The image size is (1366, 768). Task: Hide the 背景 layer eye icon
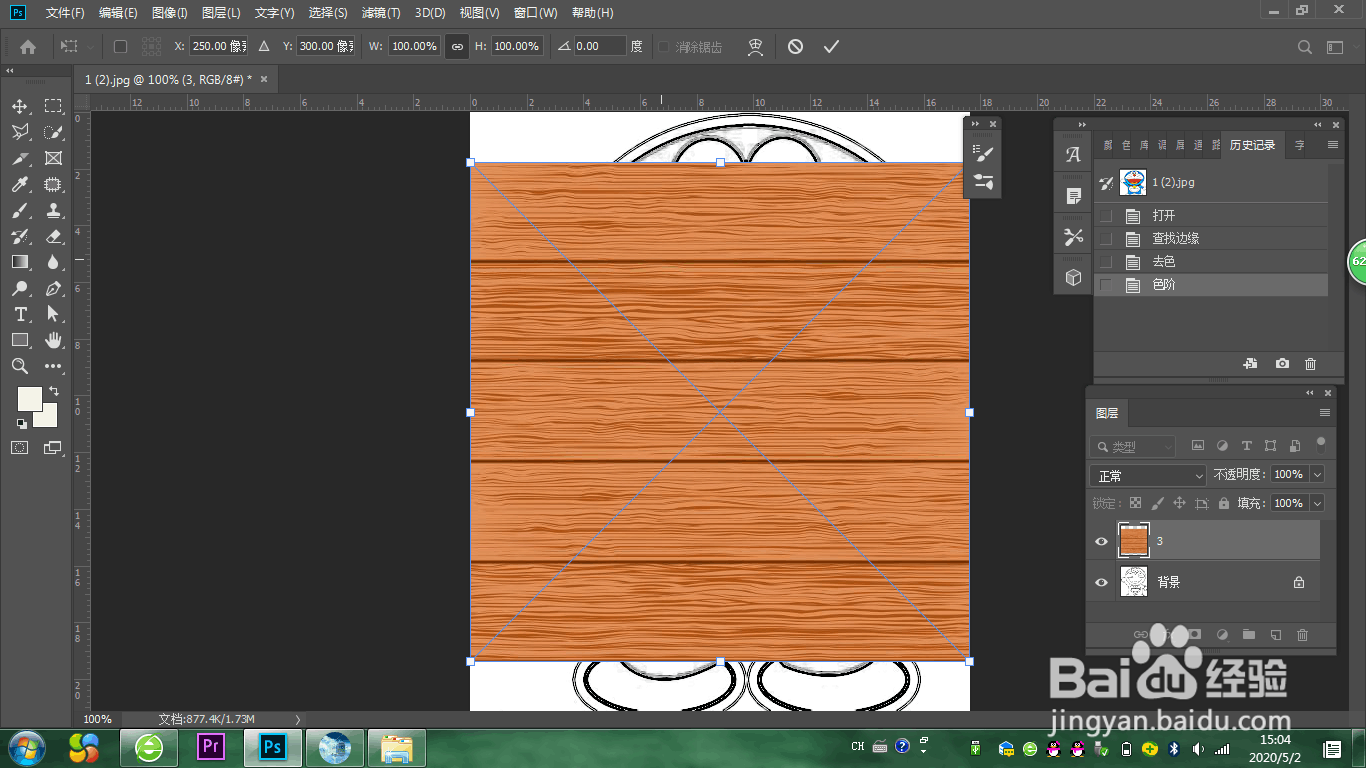tap(1101, 582)
